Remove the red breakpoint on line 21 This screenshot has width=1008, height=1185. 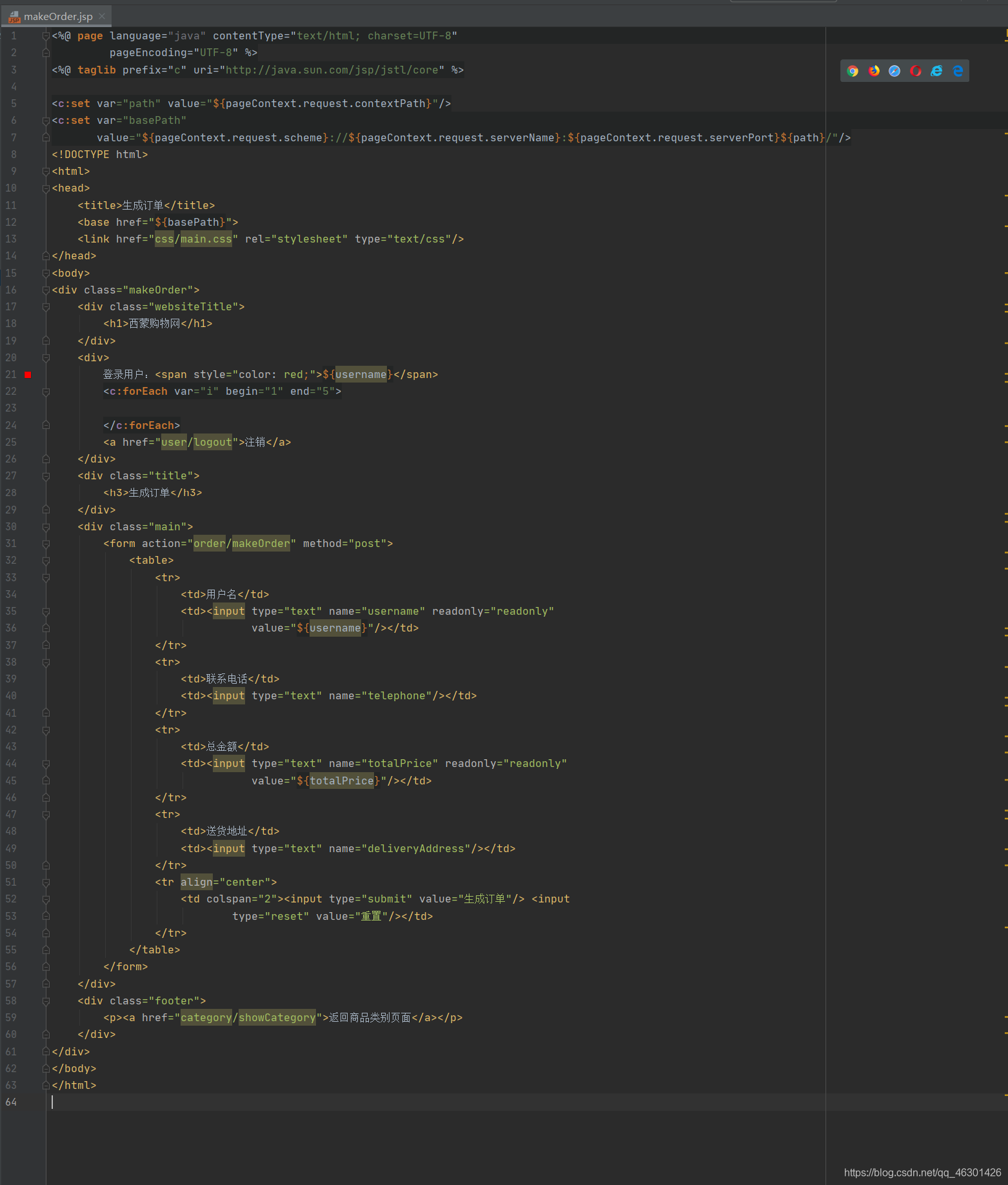[x=28, y=374]
